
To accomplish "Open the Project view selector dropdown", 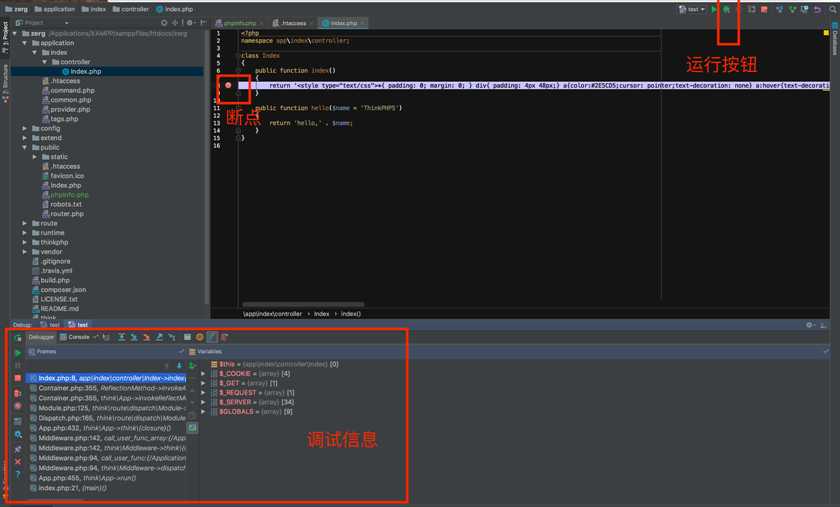I will (x=43, y=23).
